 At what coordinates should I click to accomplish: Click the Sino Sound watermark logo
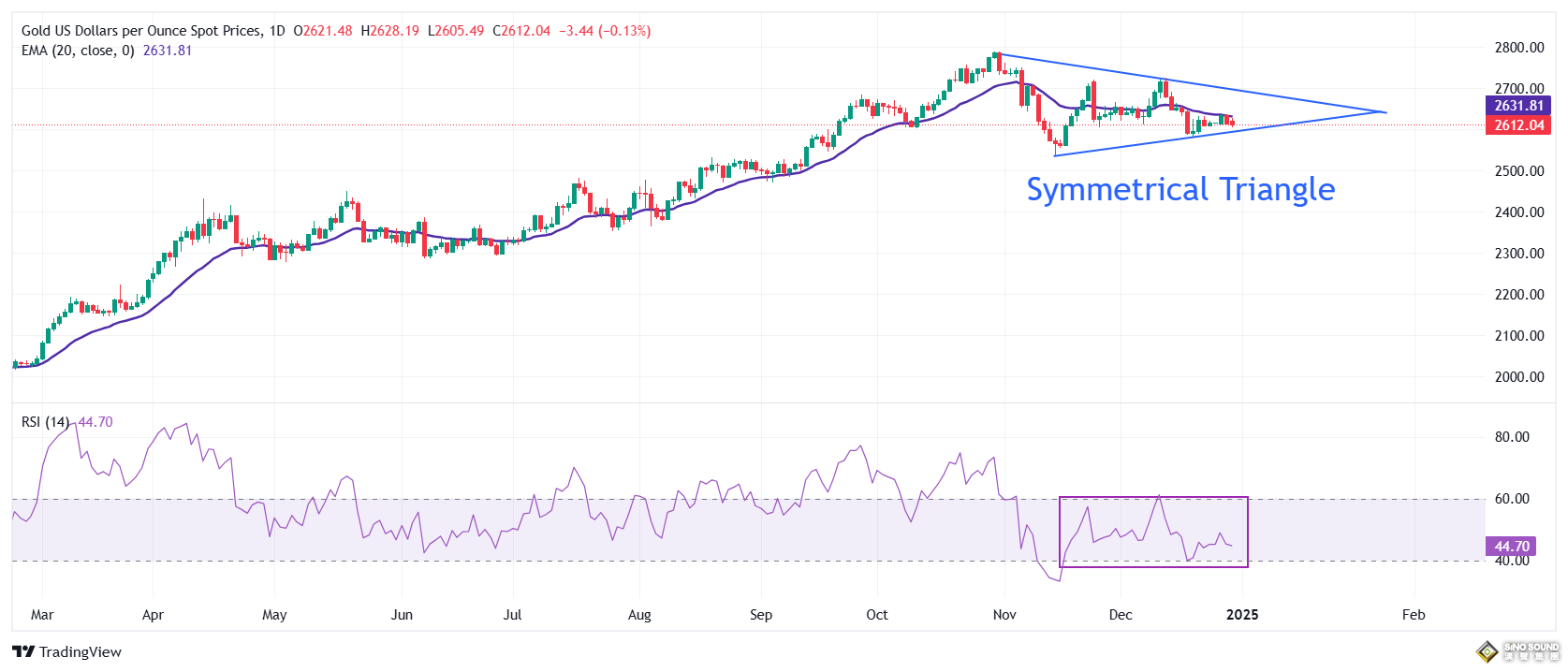coord(1517,651)
